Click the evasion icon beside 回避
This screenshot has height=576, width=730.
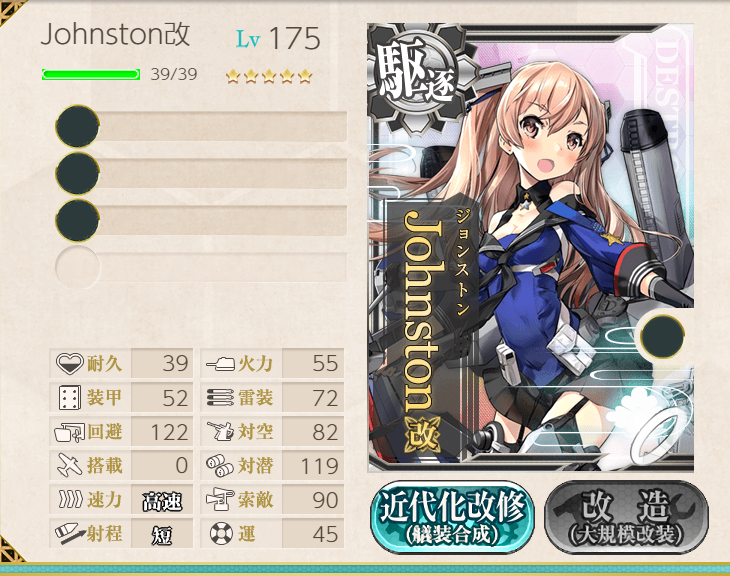pyautogui.click(x=70, y=432)
